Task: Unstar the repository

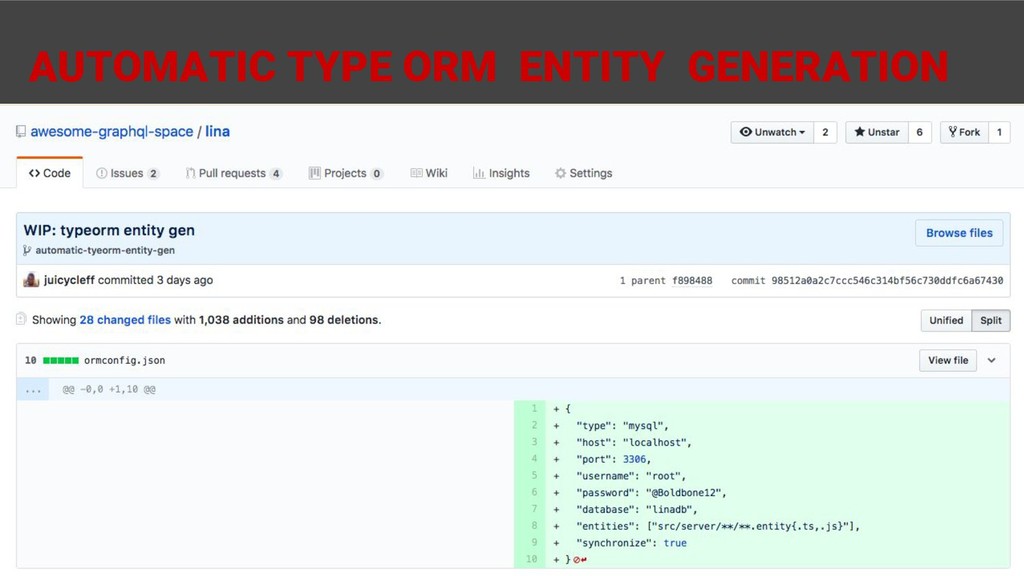Action: pyautogui.click(x=877, y=132)
